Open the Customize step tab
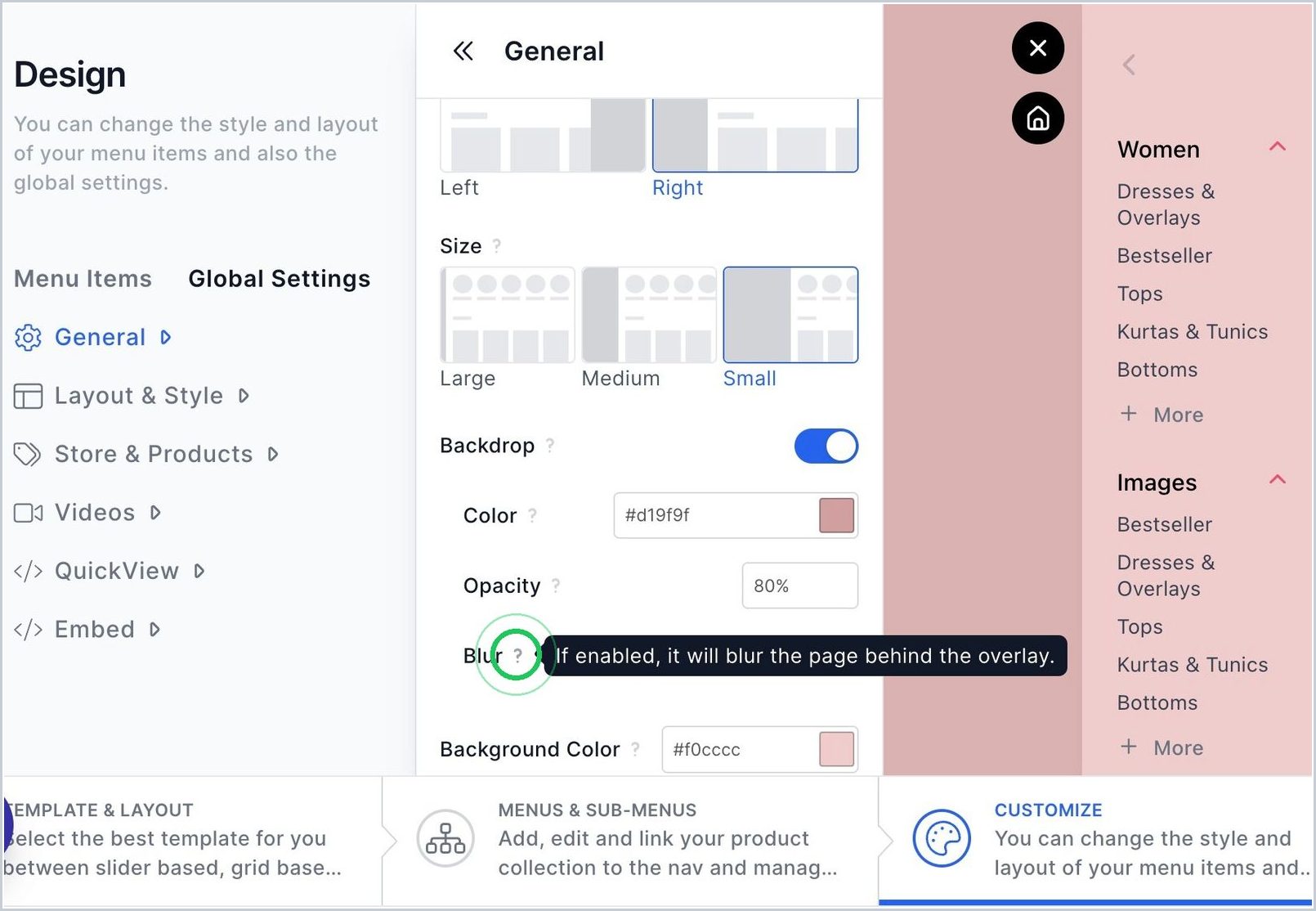 click(1097, 839)
